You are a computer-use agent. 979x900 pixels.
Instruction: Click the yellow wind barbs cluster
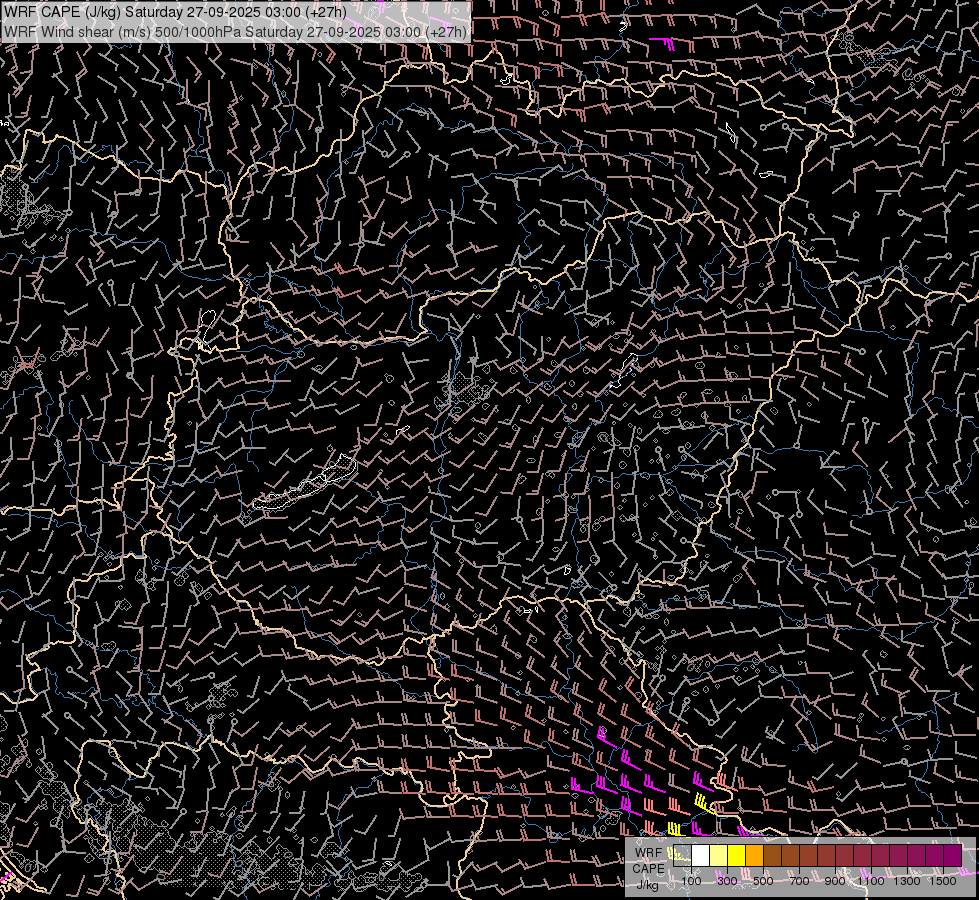click(x=702, y=803)
